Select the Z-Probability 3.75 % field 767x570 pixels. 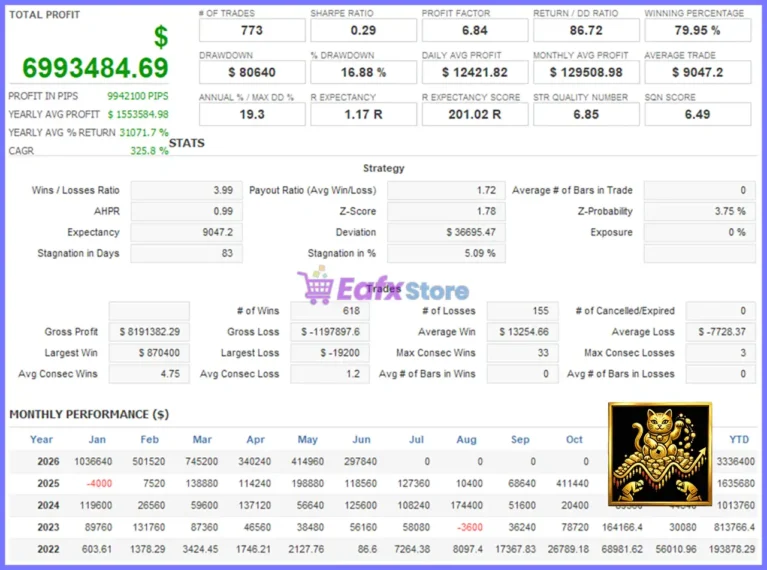(699, 211)
